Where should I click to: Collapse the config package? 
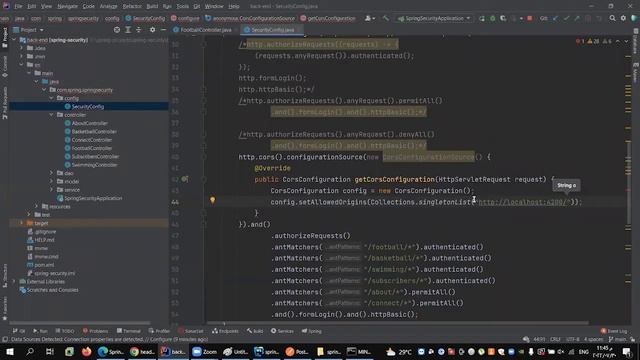[x=51, y=98]
